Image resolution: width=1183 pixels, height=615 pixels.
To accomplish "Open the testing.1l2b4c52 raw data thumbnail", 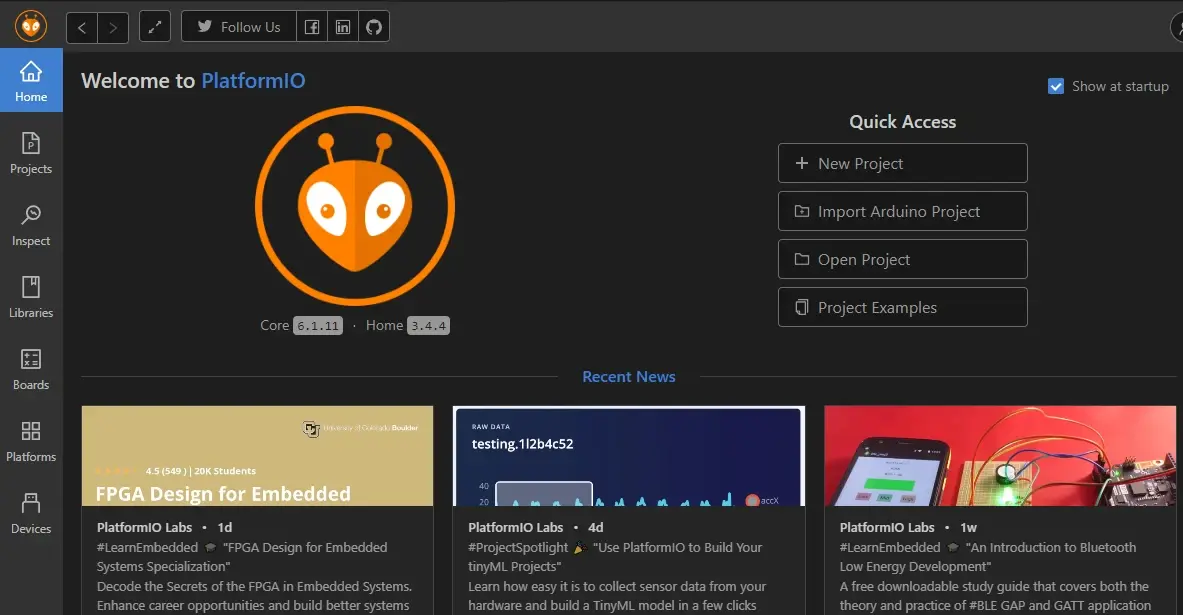I will 628,456.
